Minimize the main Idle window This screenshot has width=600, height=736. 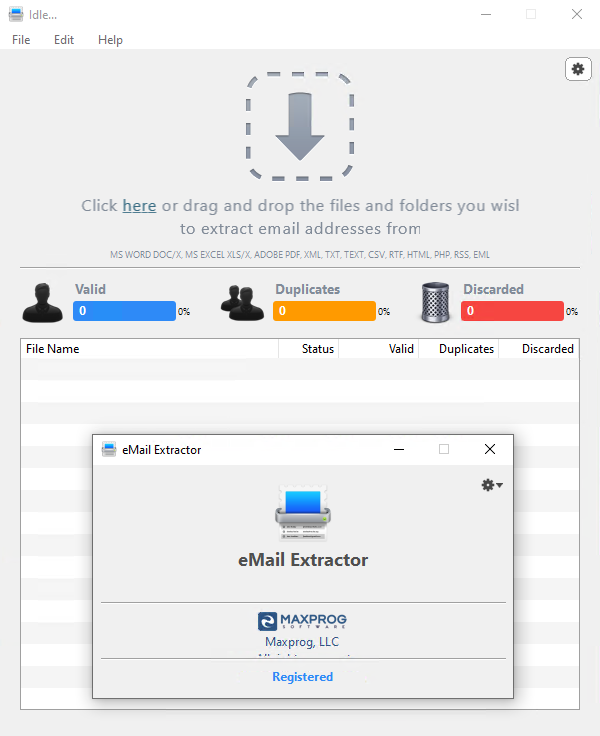pos(486,15)
